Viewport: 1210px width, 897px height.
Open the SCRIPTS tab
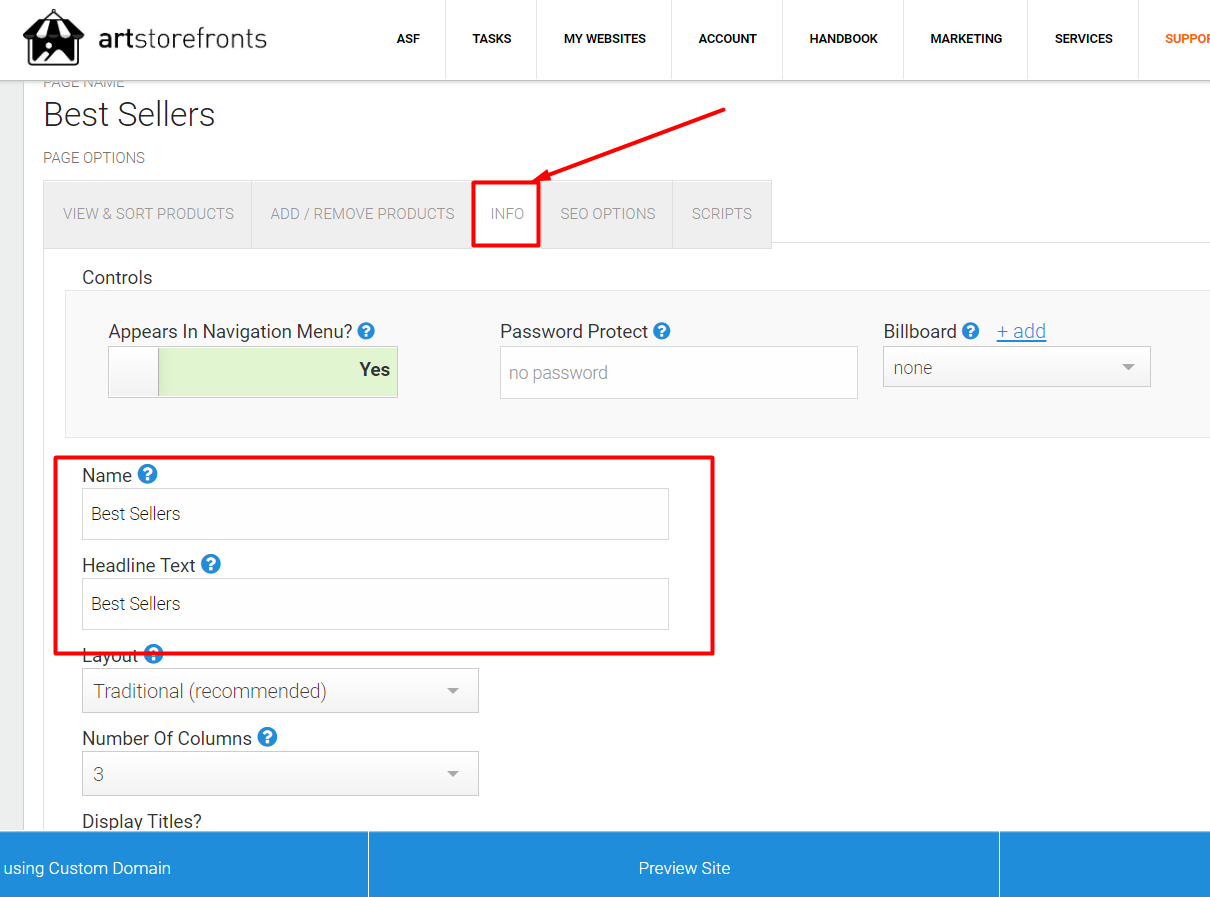(722, 213)
